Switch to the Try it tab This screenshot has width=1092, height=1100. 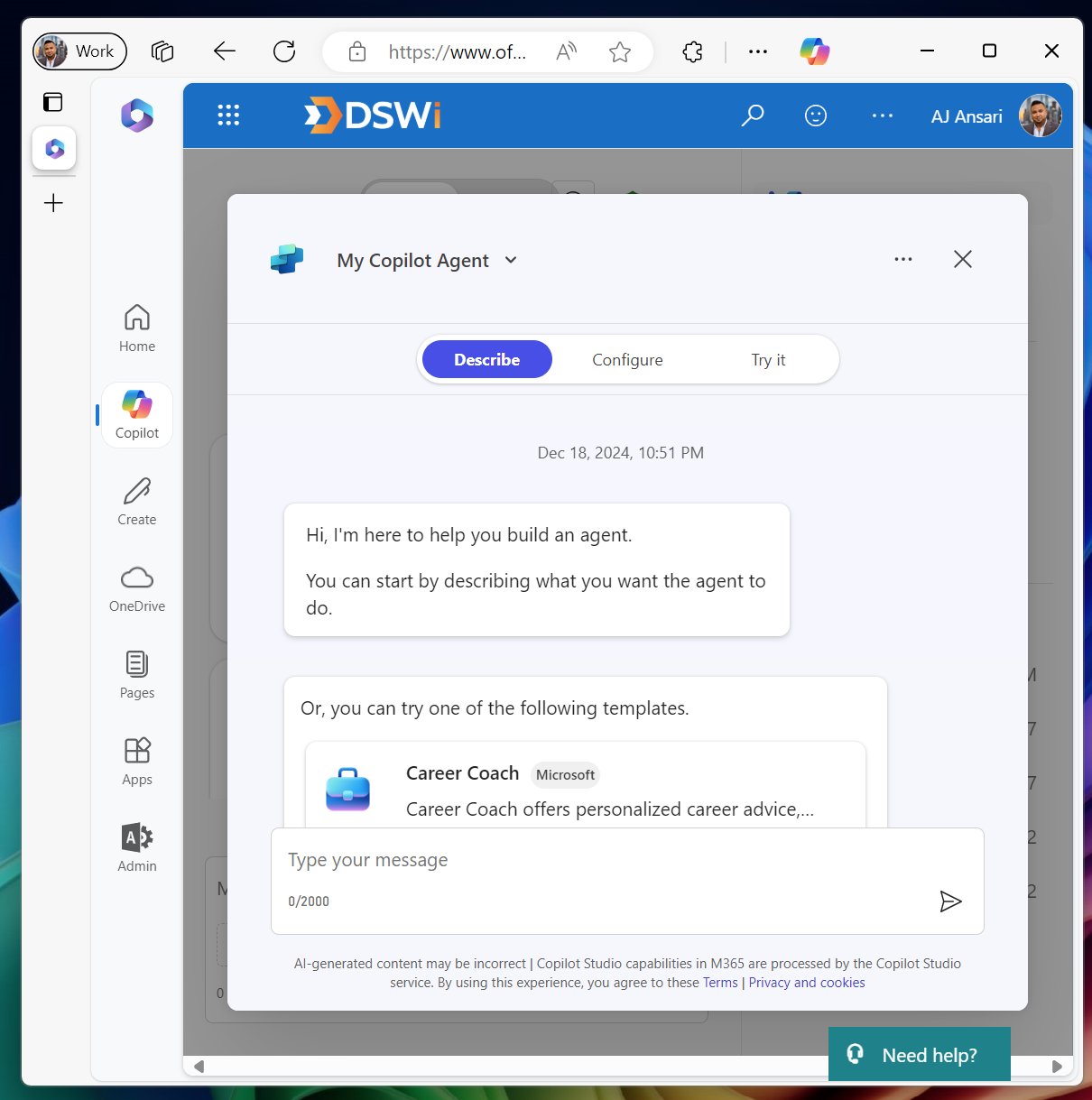[x=768, y=359]
